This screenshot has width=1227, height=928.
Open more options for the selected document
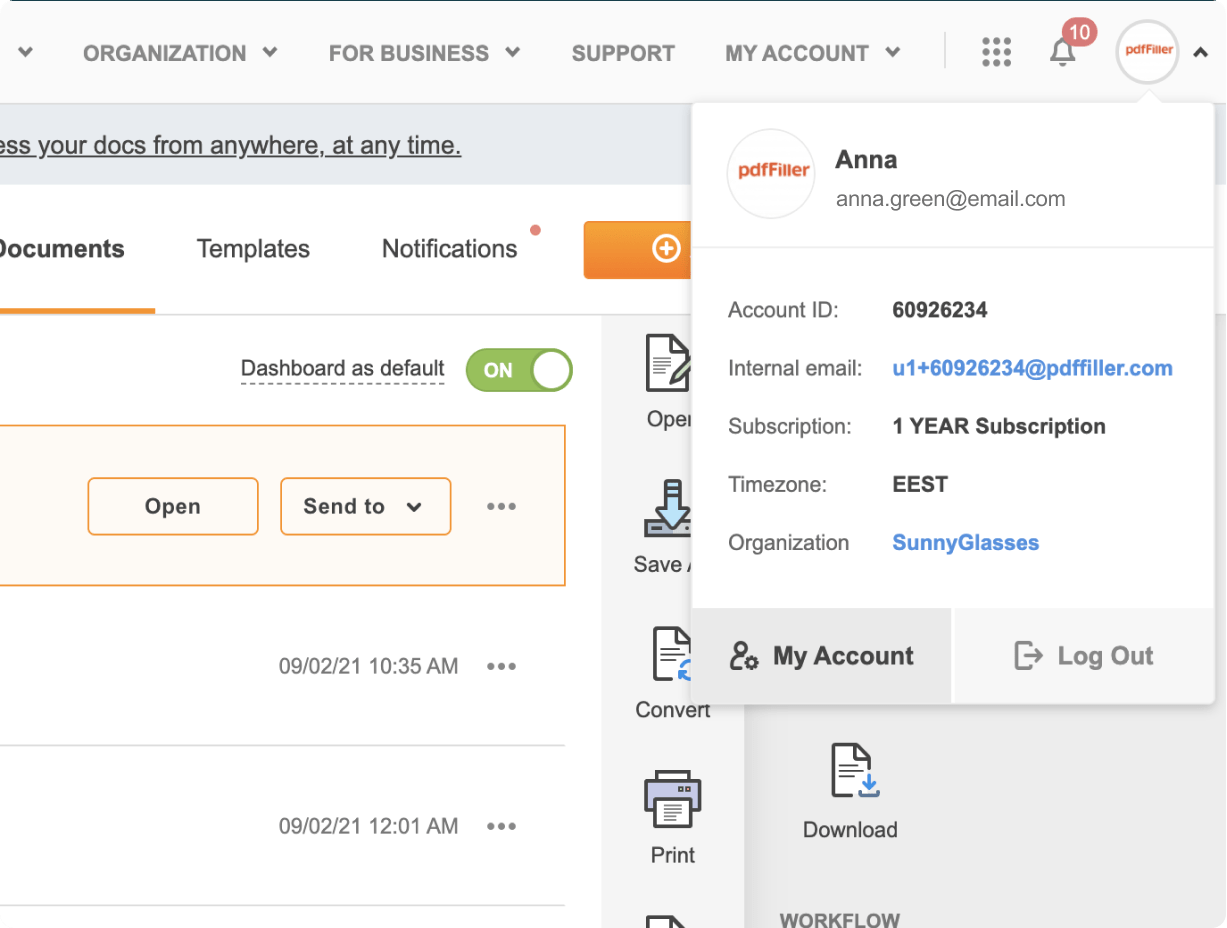coord(501,506)
